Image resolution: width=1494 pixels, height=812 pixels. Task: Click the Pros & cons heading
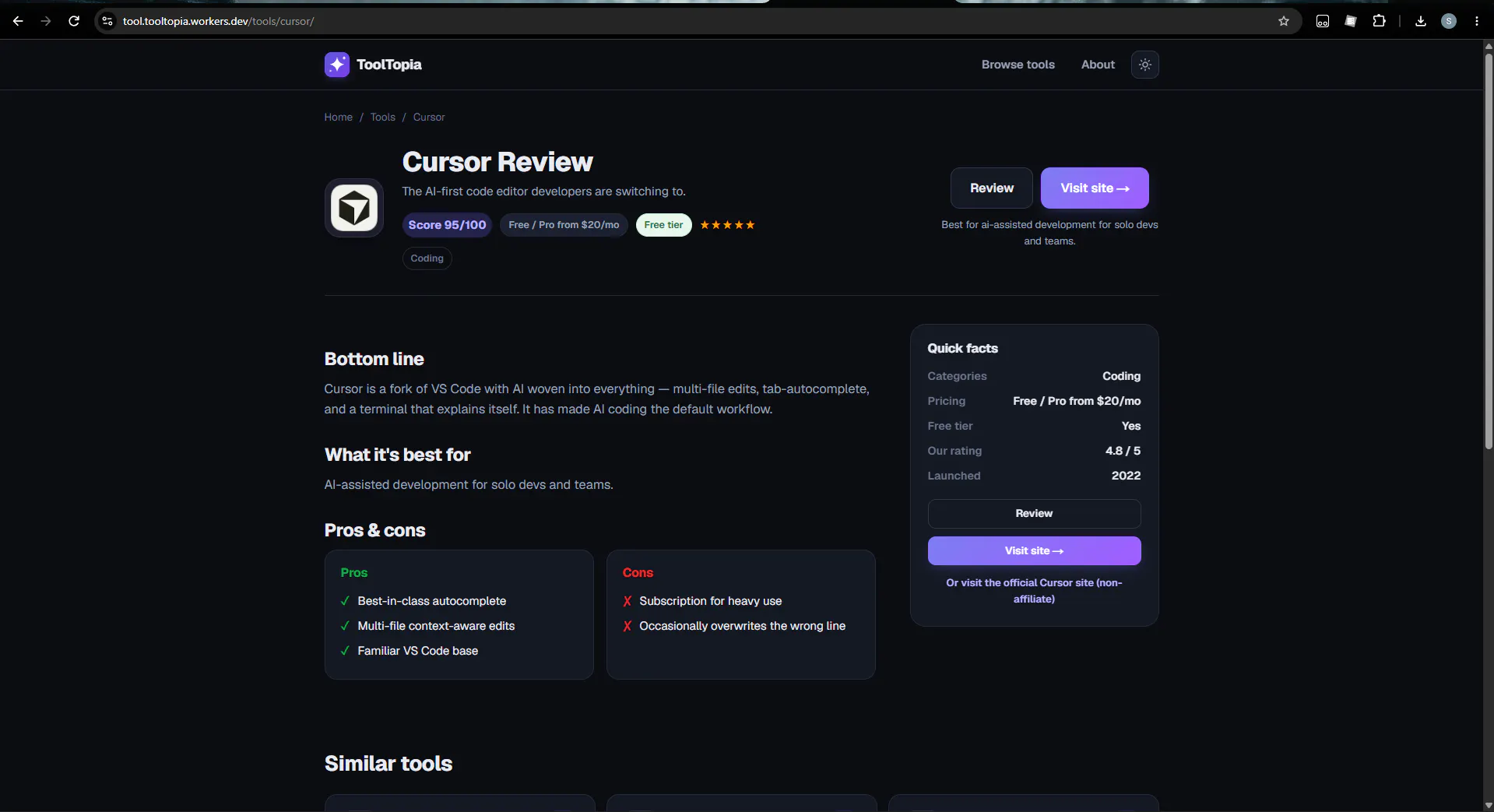pyautogui.click(x=375, y=530)
